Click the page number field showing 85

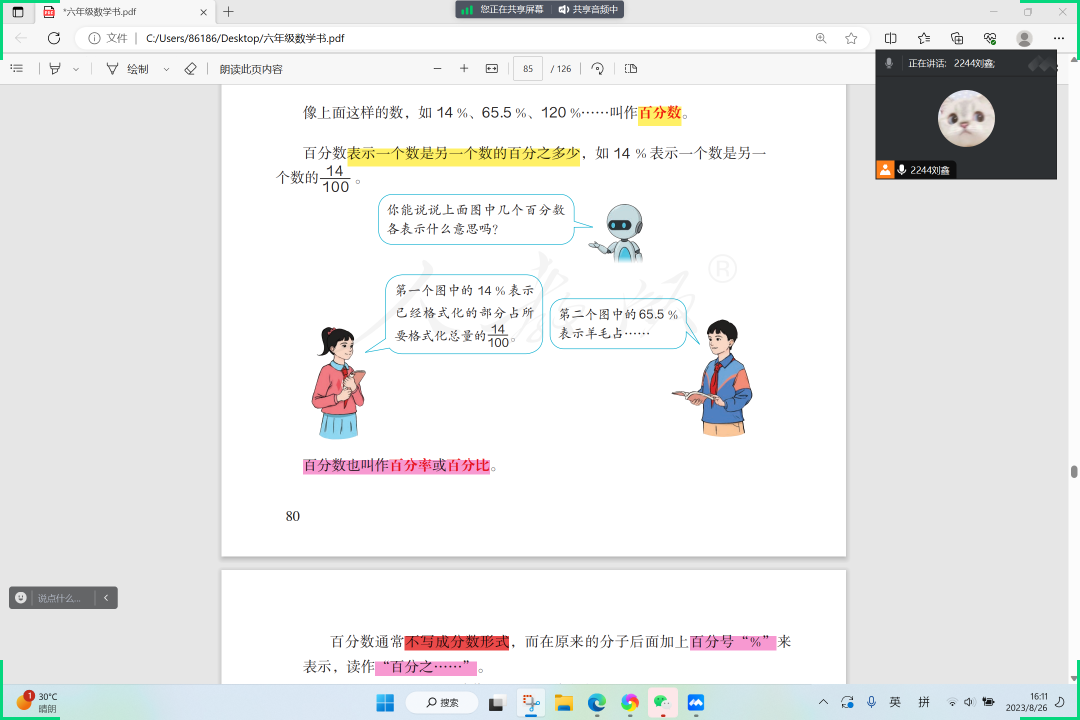tap(527, 69)
